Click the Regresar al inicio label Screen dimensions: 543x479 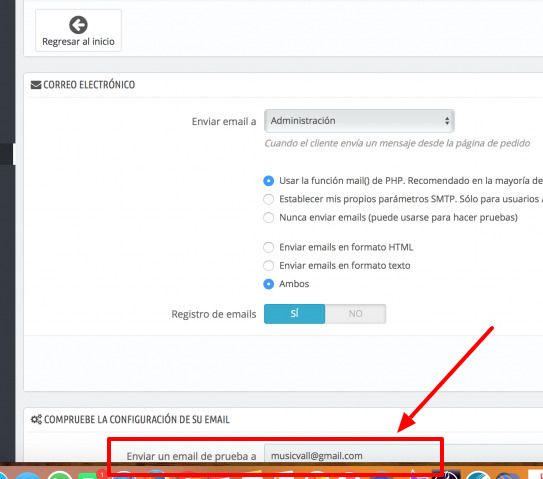coord(78,42)
